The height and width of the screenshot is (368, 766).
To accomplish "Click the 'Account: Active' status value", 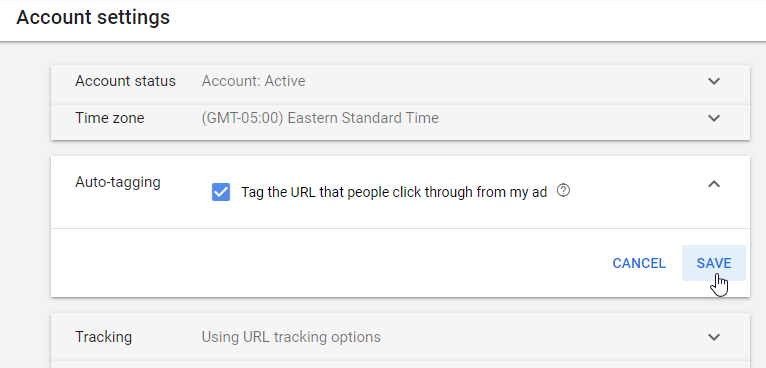I will (254, 81).
